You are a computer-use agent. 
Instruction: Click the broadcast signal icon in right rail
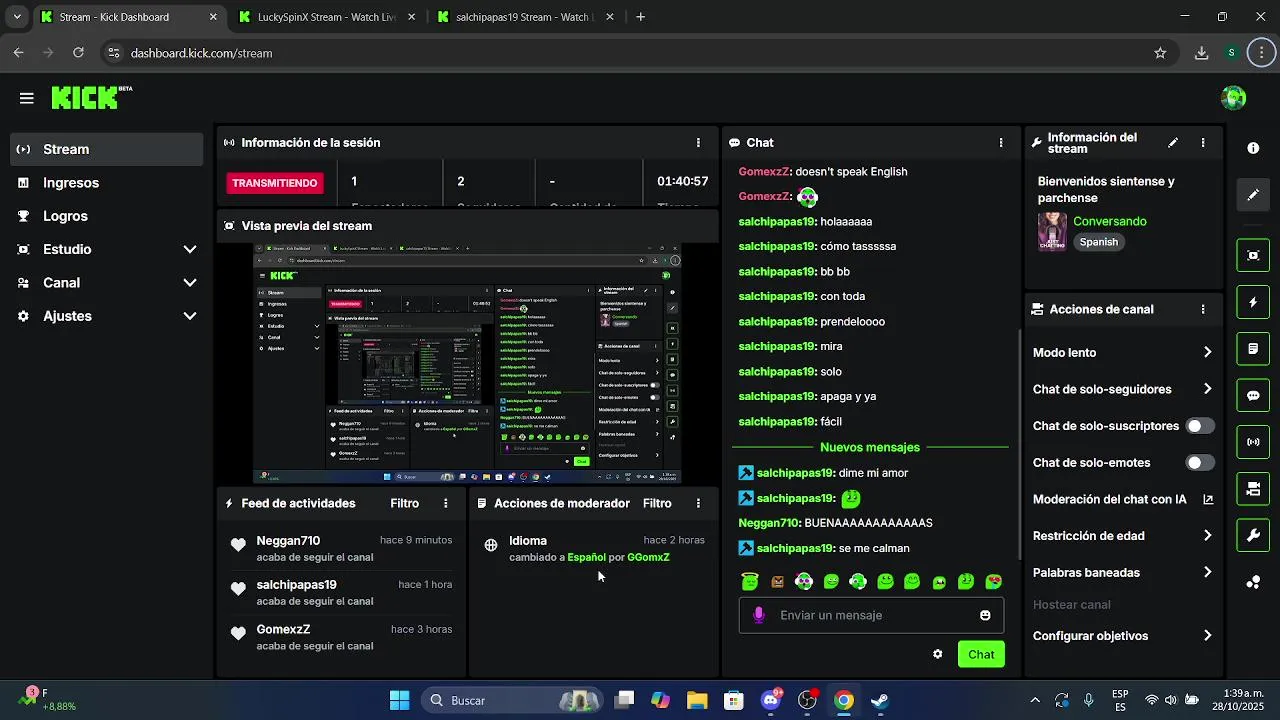1253,442
